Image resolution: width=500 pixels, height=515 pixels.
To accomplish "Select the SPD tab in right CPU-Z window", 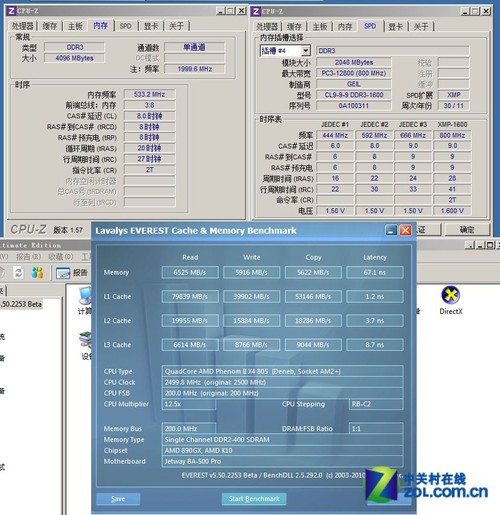I will [x=370, y=26].
